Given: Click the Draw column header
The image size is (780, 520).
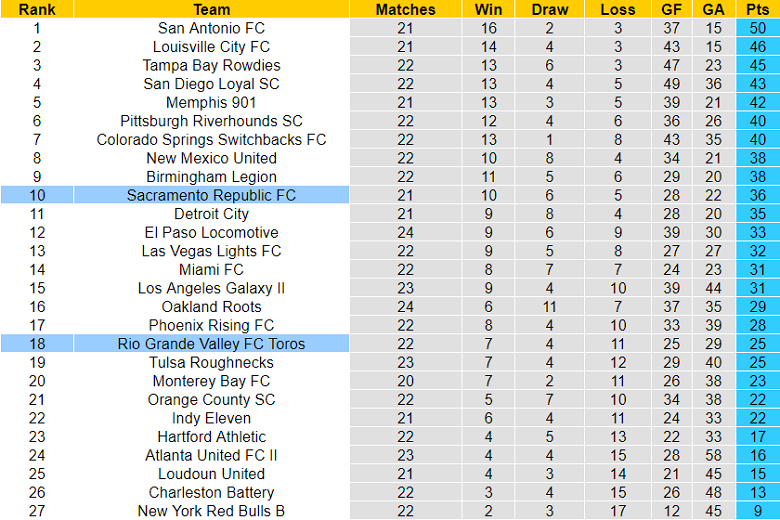Looking at the screenshot, I should tap(549, 9).
